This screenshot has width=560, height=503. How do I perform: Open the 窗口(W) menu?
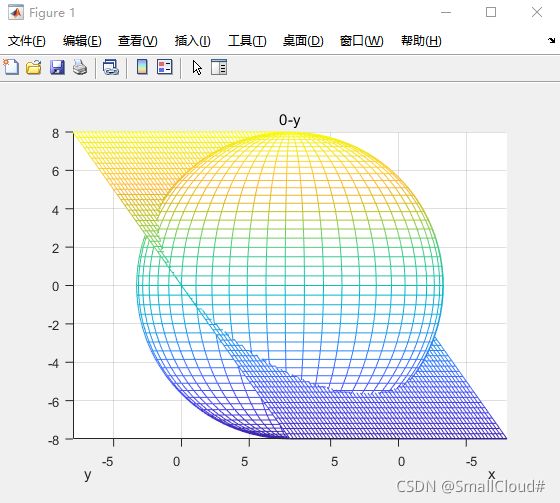point(361,41)
